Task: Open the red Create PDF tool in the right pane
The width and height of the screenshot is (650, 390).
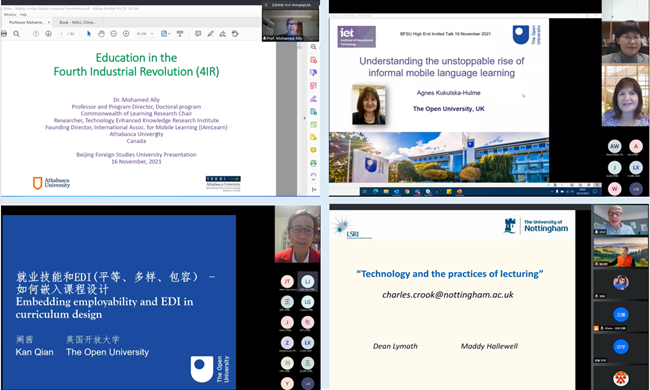Action: (313, 60)
